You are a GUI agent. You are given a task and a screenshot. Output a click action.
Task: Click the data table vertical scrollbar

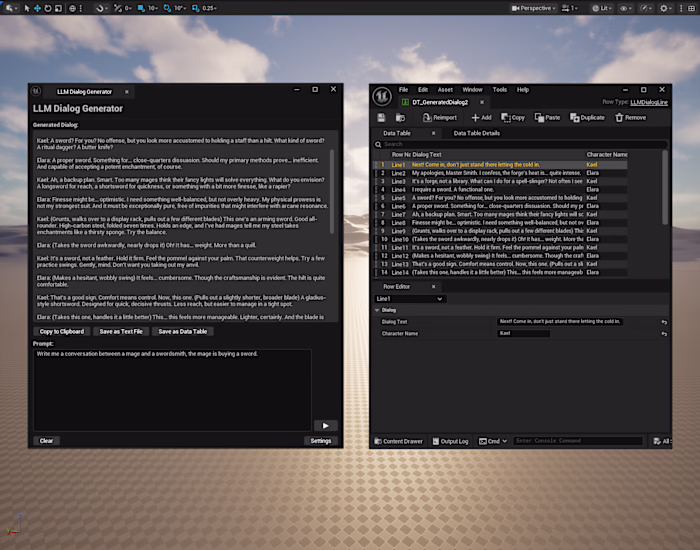(x=665, y=188)
